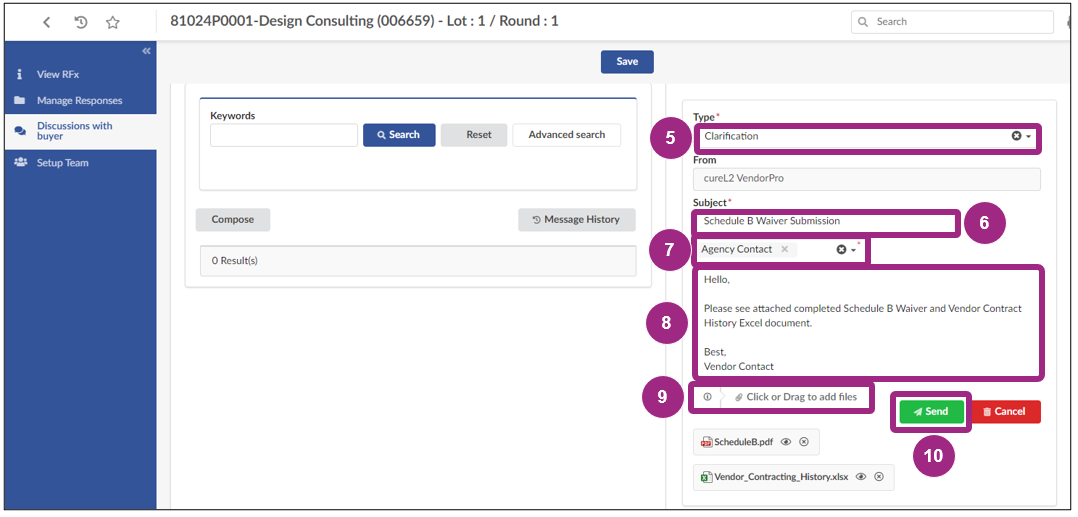1078x517 pixels.
Task: Remove ScheduleB.pdf attachment
Action: pos(803,442)
